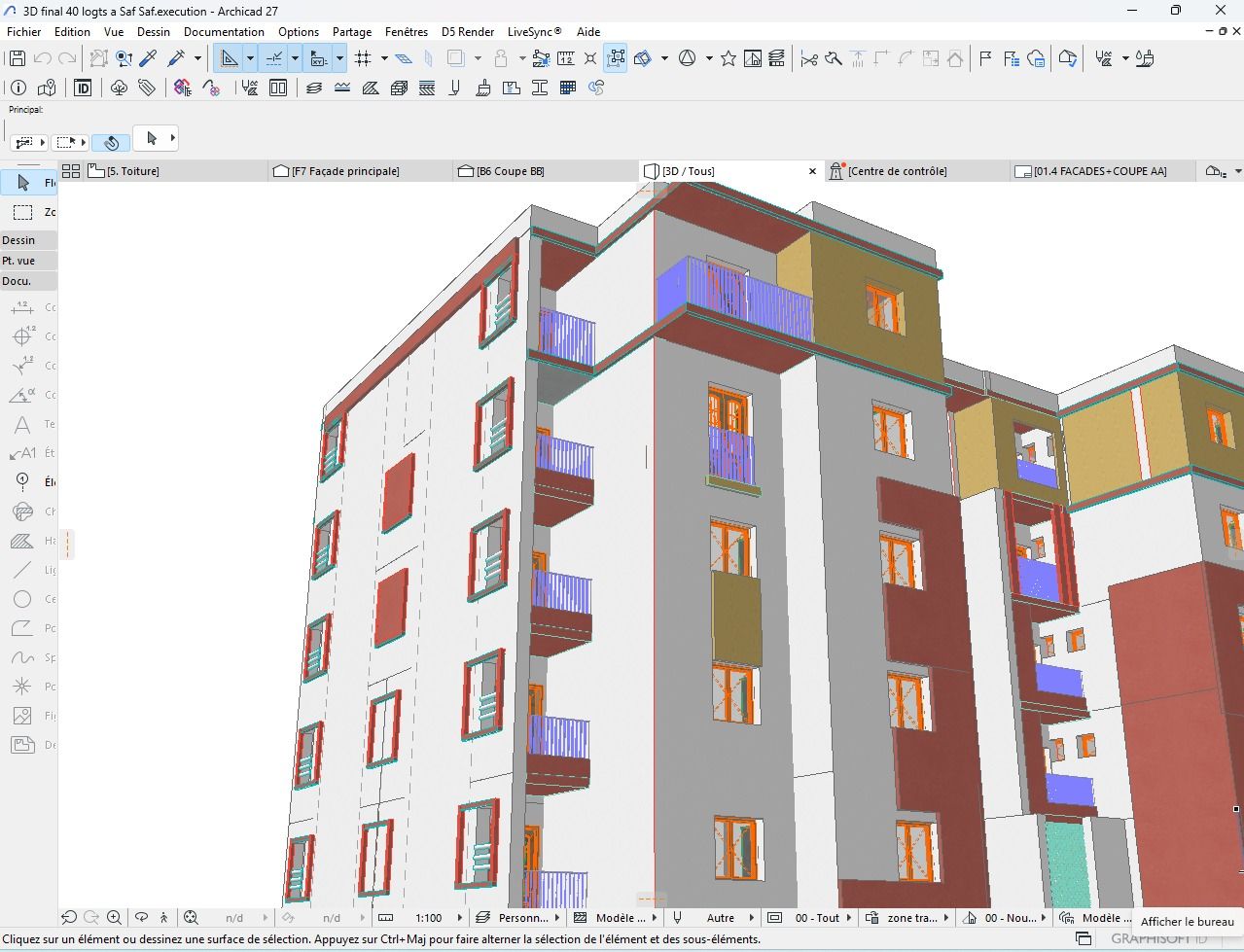
Task: Toggle the guide lines triangle-ruler button
Action: coord(229,58)
